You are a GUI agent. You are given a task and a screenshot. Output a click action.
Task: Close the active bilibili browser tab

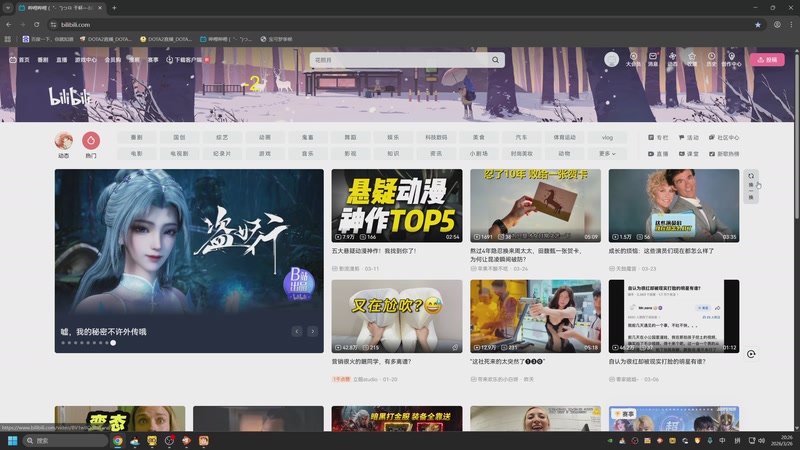[100, 8]
